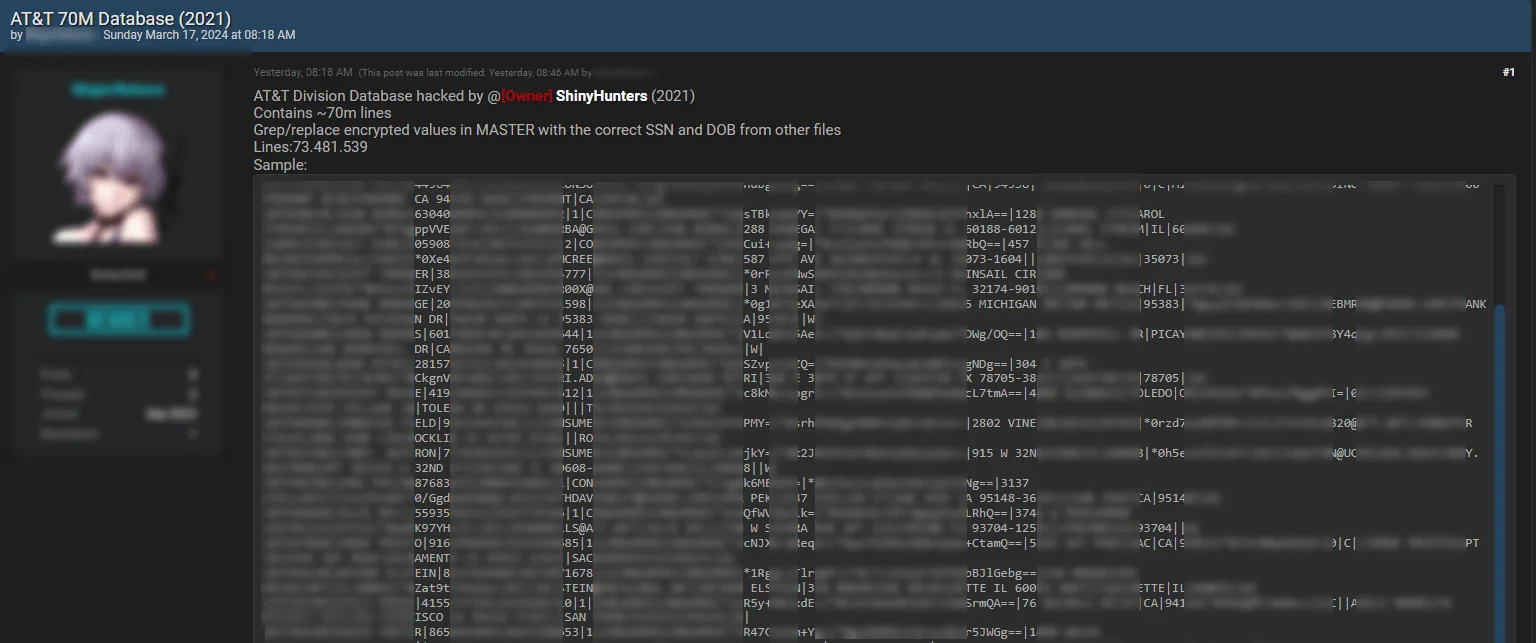Click thread title AT&T 70M Database (2021)

pos(120,18)
